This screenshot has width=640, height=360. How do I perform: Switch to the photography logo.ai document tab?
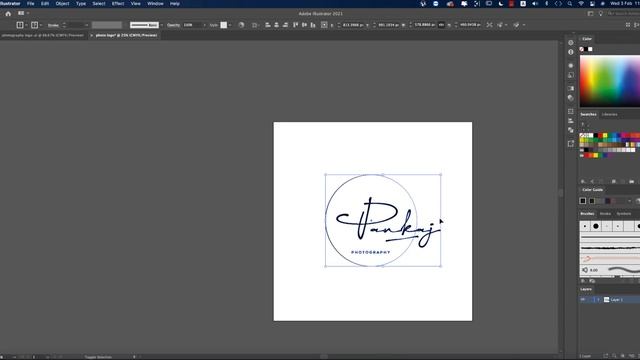coord(42,36)
